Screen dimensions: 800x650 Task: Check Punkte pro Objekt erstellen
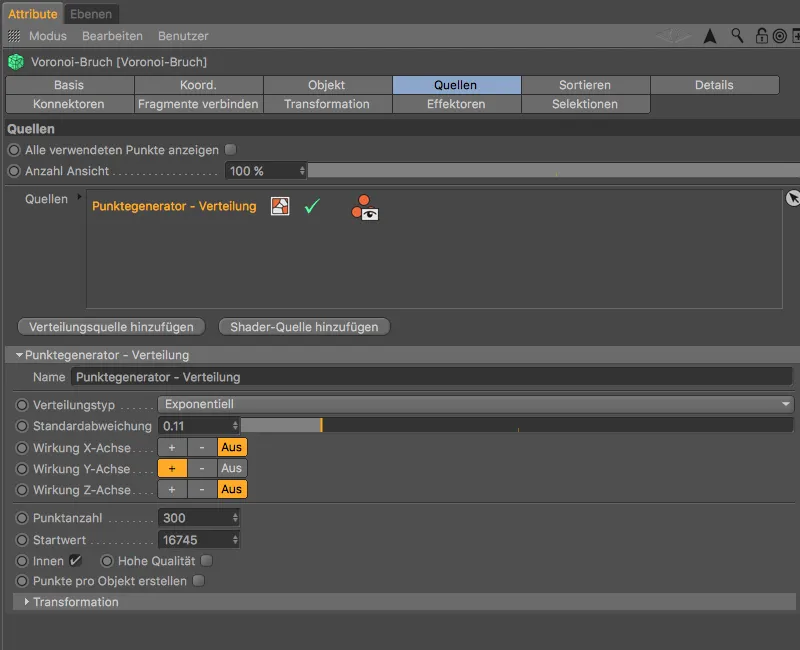pyautogui.click(x=198, y=581)
